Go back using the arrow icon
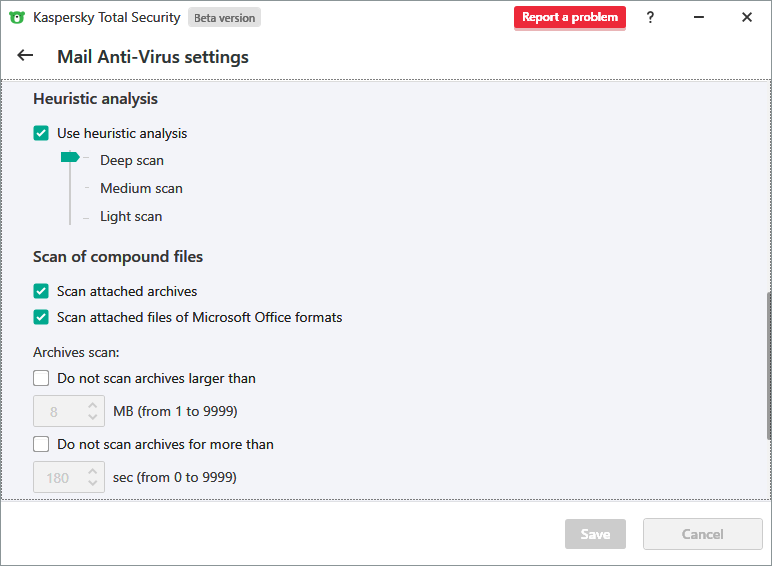This screenshot has height=566, width=772. (25, 56)
